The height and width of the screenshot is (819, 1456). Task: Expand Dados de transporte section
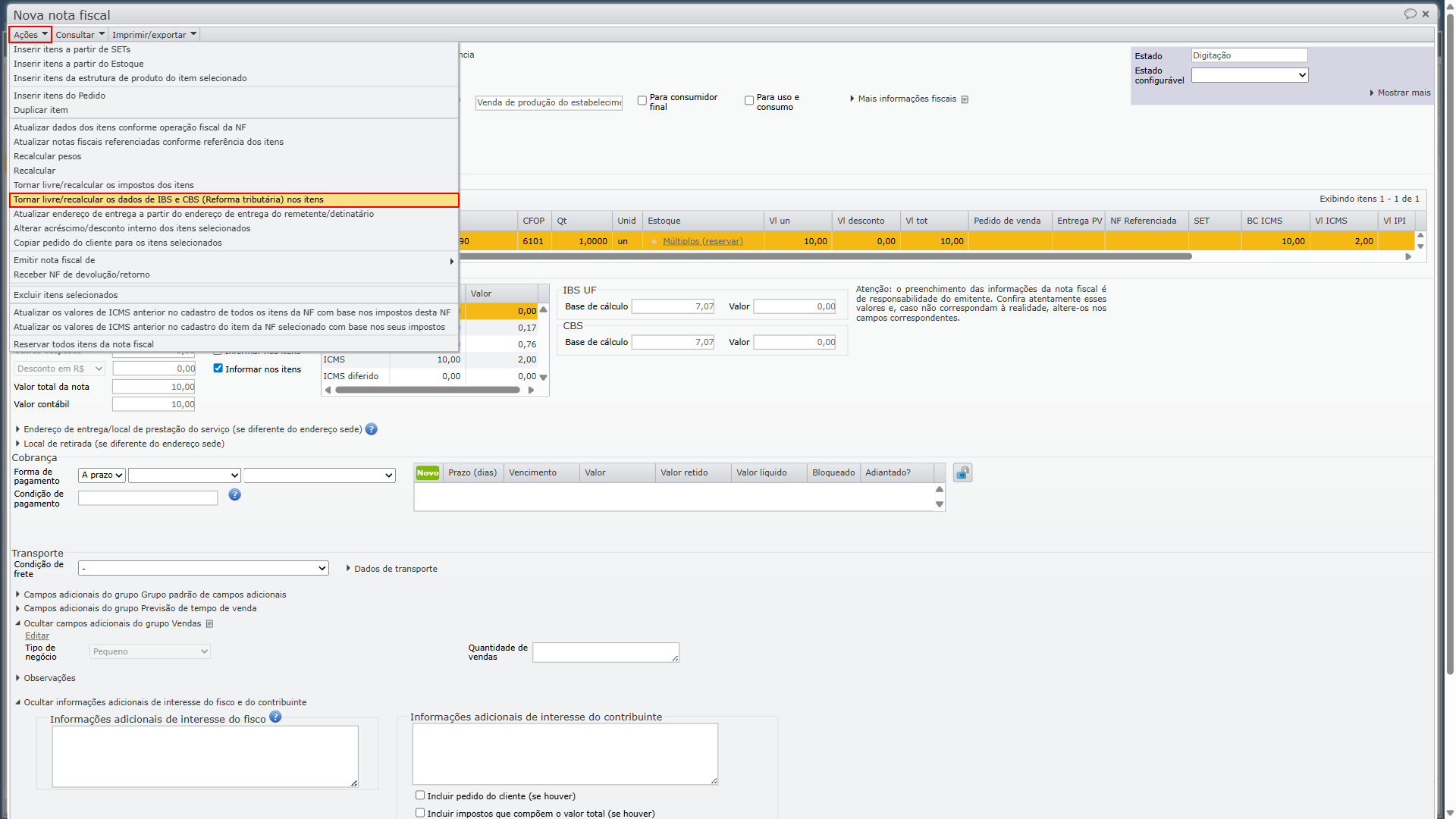[391, 569]
